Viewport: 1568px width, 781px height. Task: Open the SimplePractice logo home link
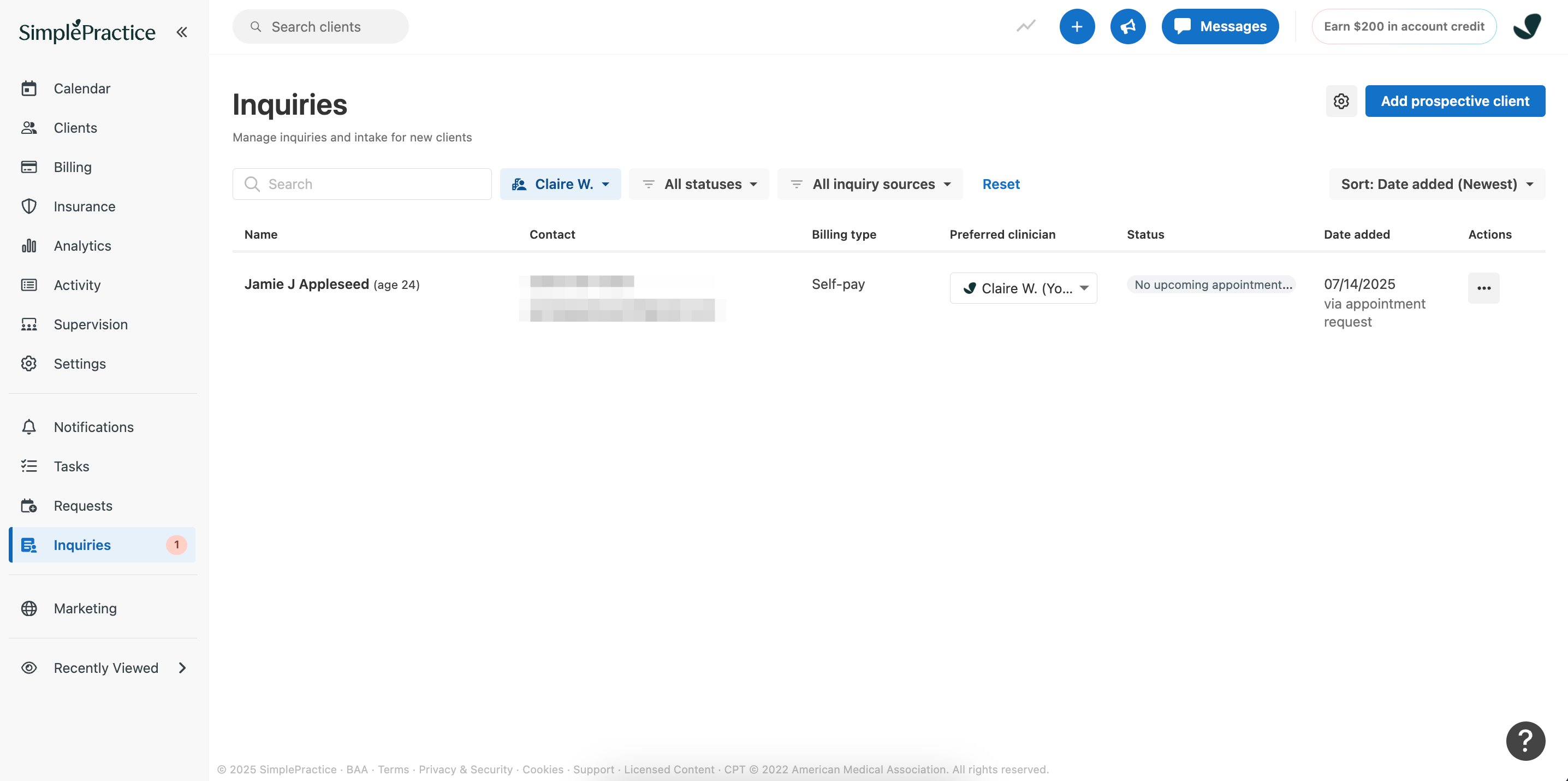click(x=87, y=31)
